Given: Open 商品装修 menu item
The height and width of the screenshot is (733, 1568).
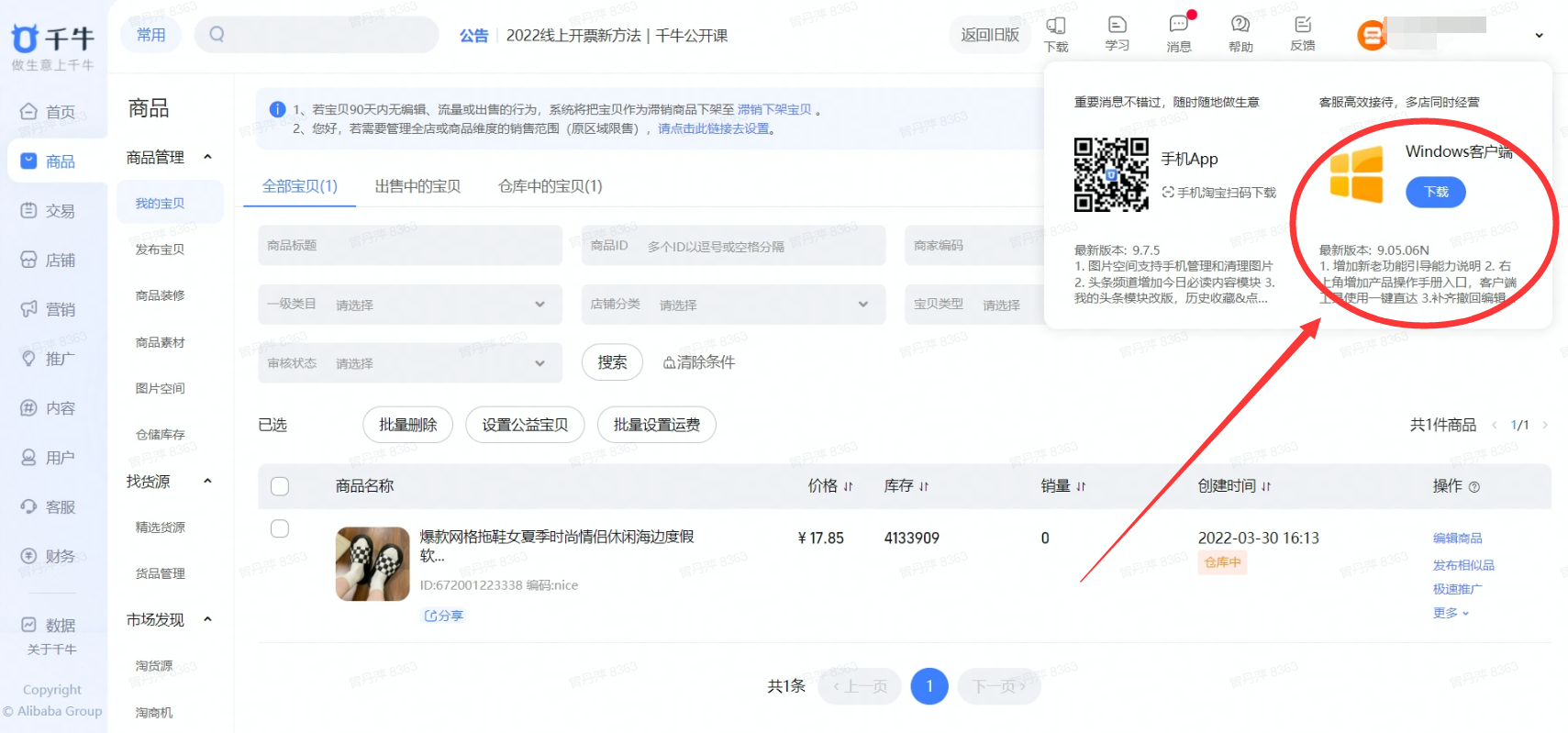Looking at the screenshot, I should click(161, 295).
